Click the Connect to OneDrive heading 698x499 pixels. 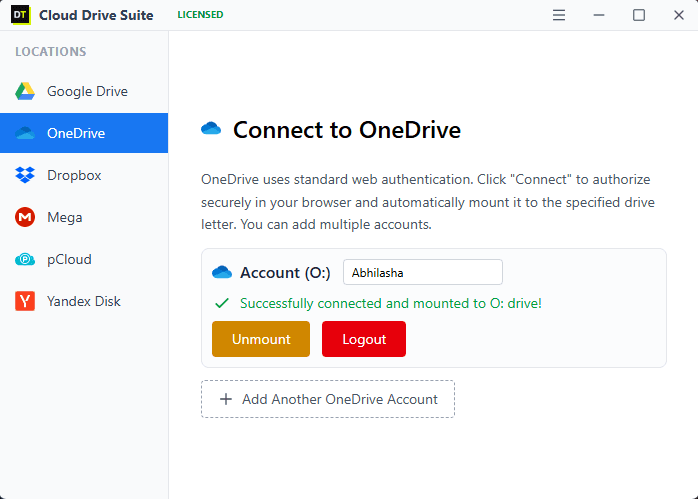[347, 130]
